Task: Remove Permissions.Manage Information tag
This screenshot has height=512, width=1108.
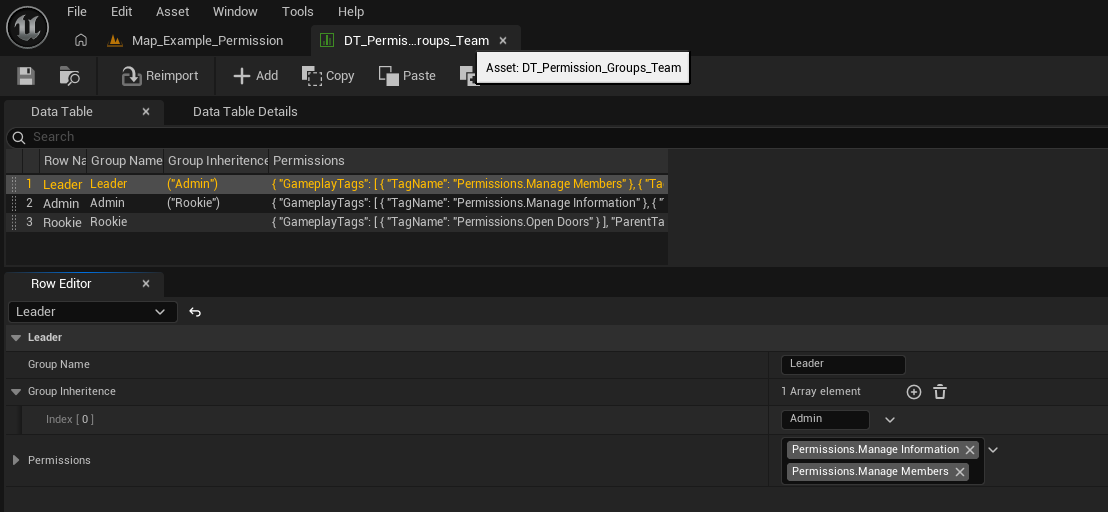Action: pyautogui.click(x=970, y=450)
